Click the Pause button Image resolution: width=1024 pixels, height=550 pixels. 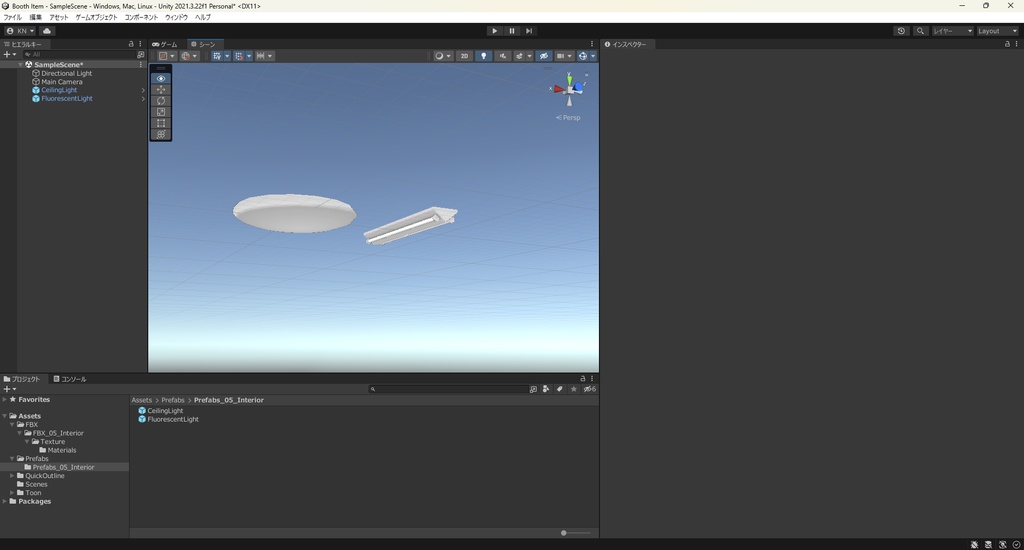tap(512, 31)
